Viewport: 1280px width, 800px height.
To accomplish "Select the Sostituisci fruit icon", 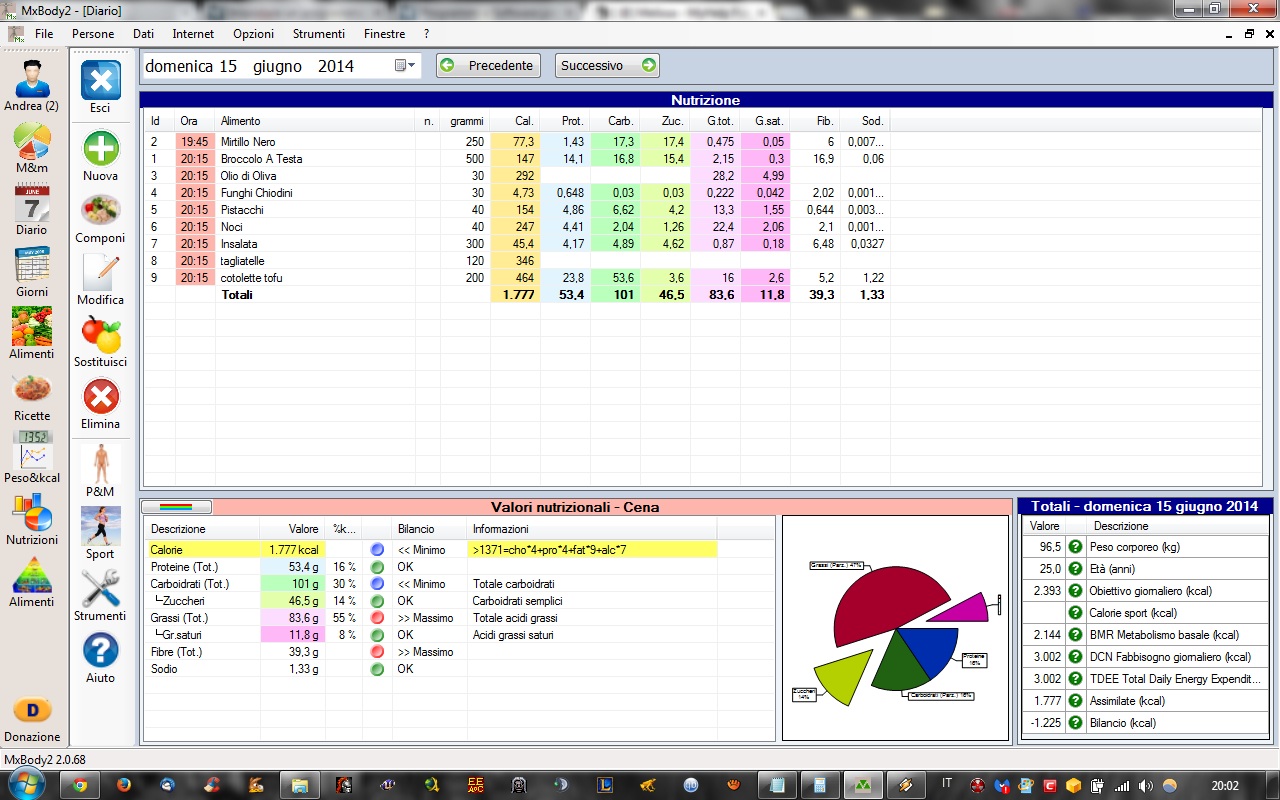I will coord(100,335).
